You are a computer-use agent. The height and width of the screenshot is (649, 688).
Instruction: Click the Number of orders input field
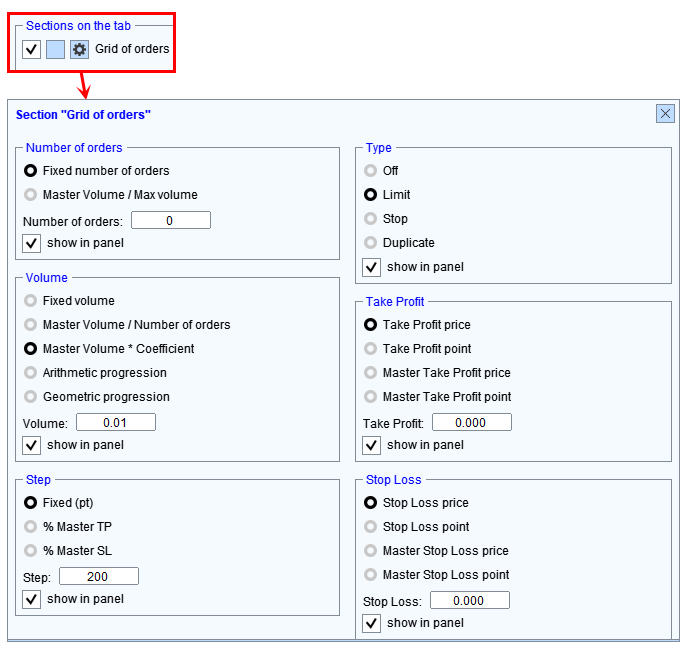click(170, 221)
